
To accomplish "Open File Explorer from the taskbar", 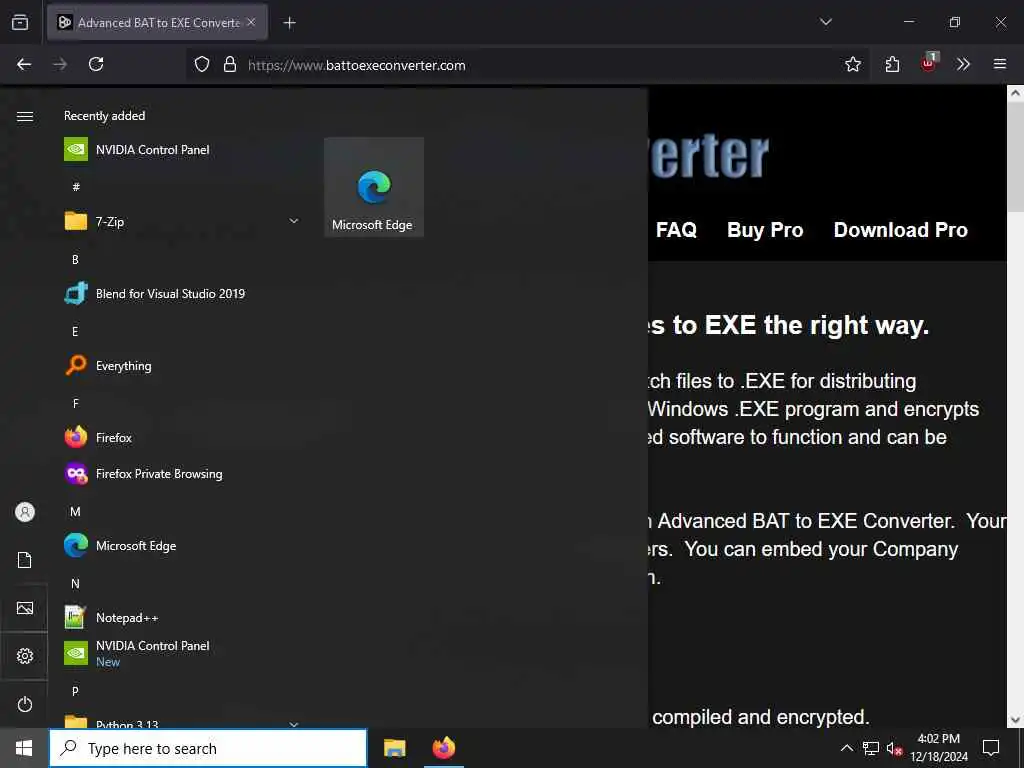I will coord(394,748).
